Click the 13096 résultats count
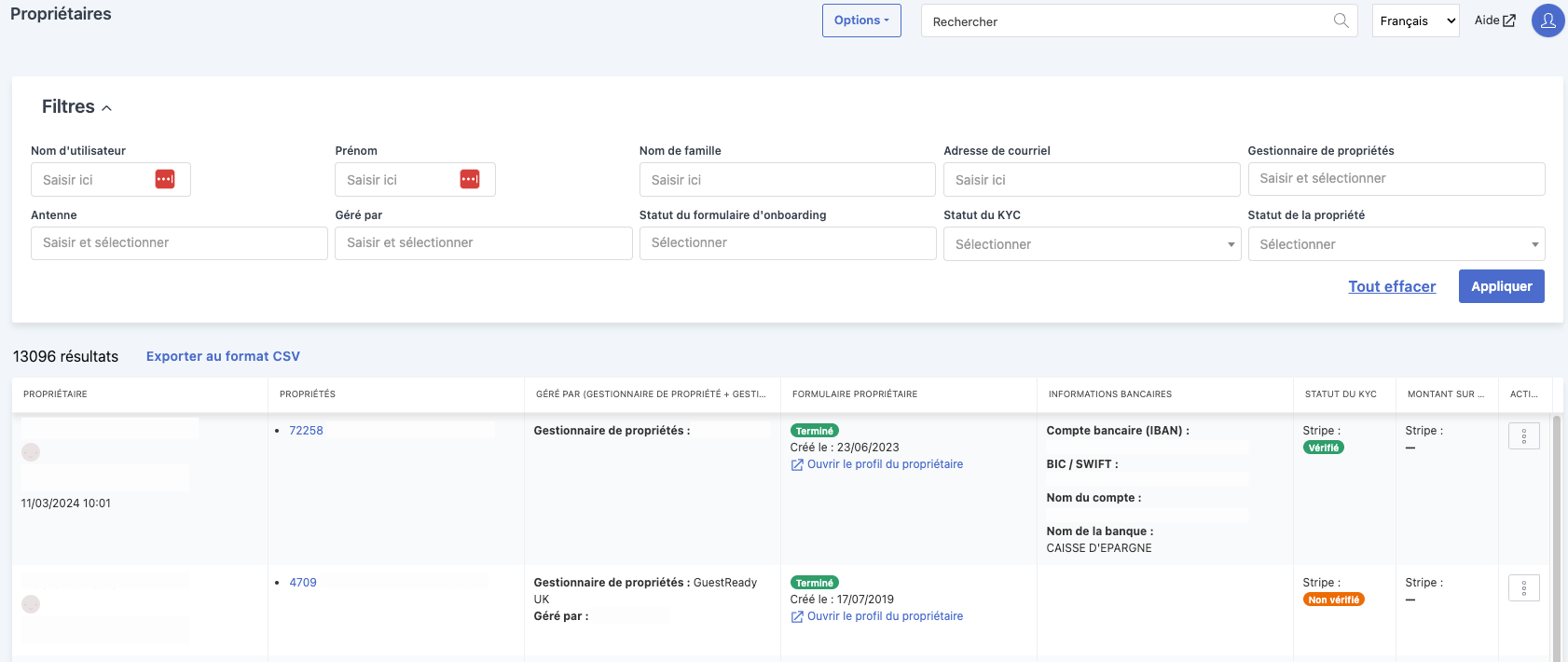The height and width of the screenshot is (662, 1568). pyautogui.click(x=65, y=356)
